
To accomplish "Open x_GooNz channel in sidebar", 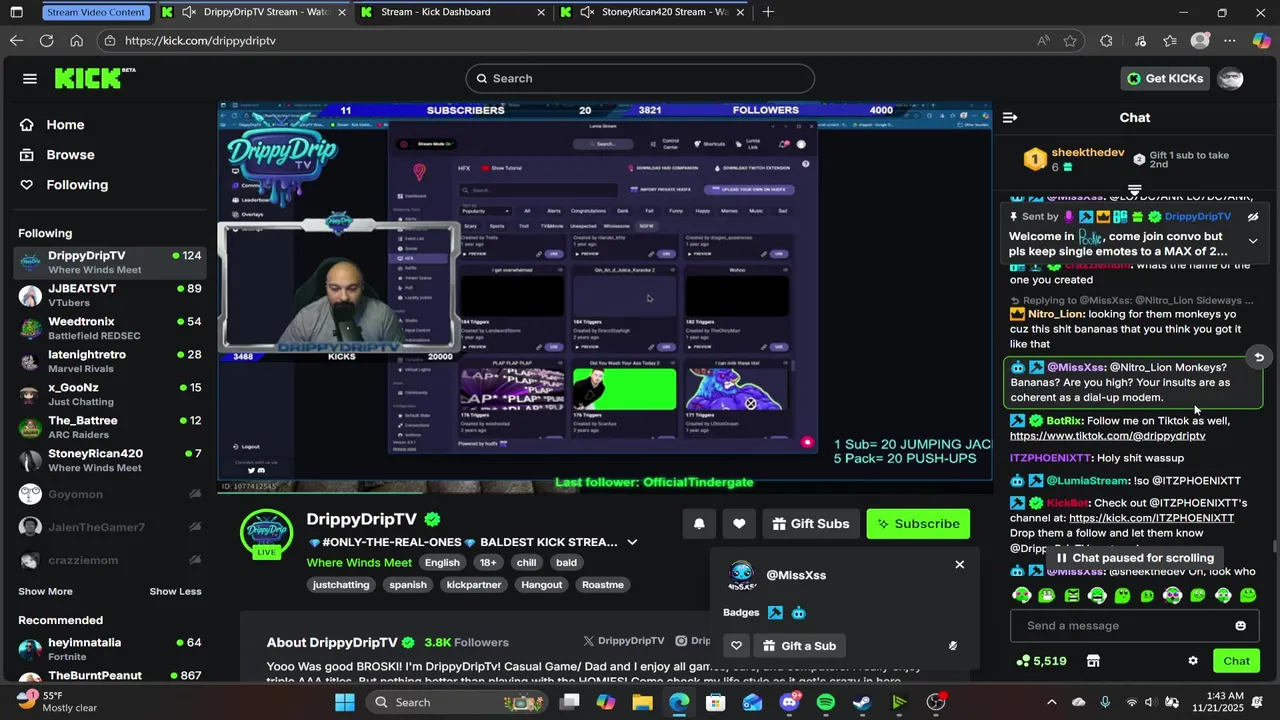I will (110, 395).
